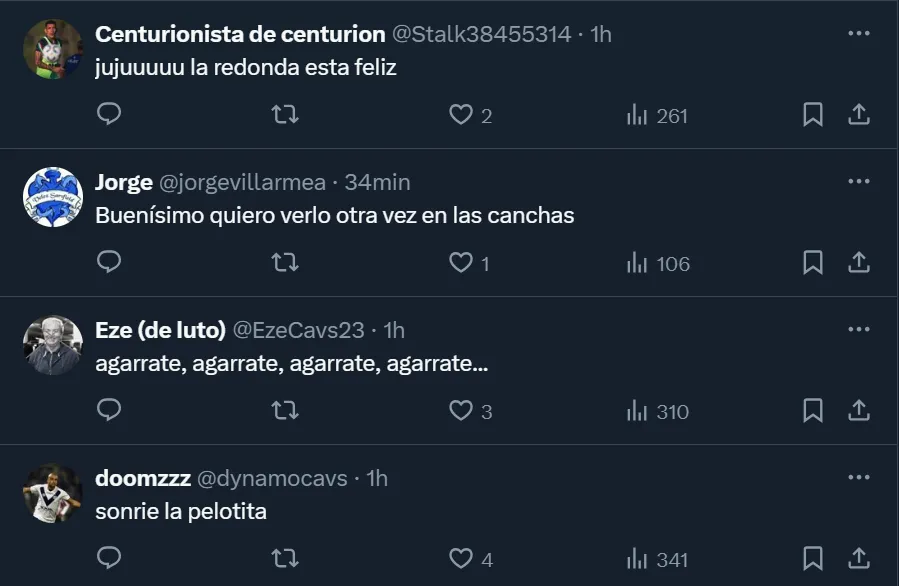The width and height of the screenshot is (899, 586).
Task: View analytics for doomzzz's tweet
Action: click(x=657, y=560)
